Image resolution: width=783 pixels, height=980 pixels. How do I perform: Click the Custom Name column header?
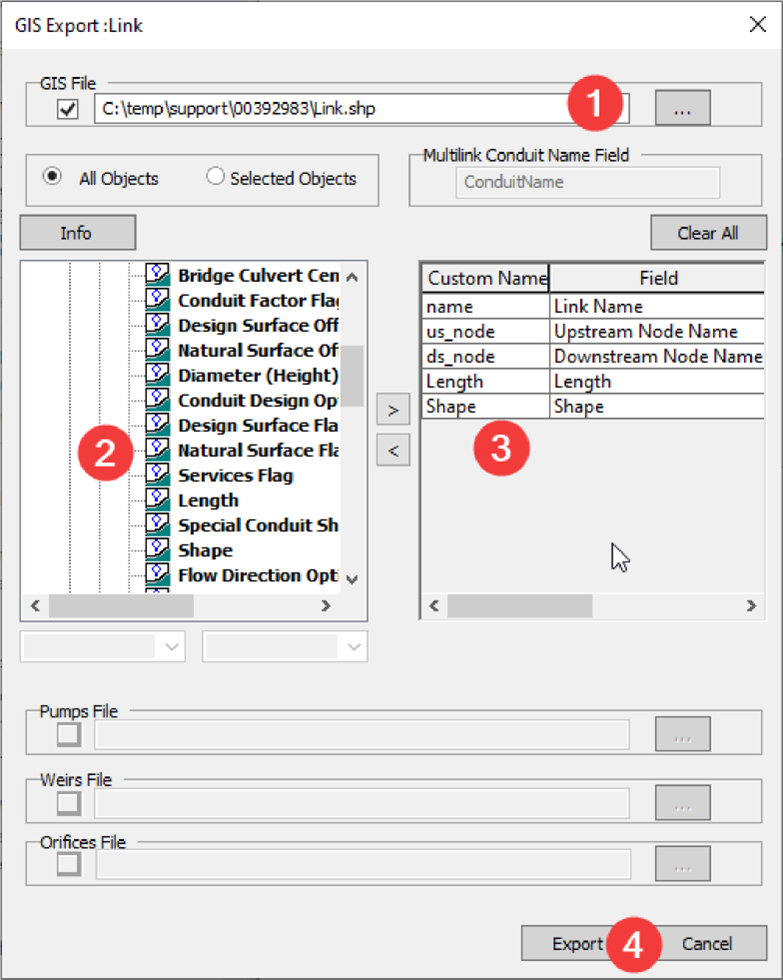(x=486, y=278)
